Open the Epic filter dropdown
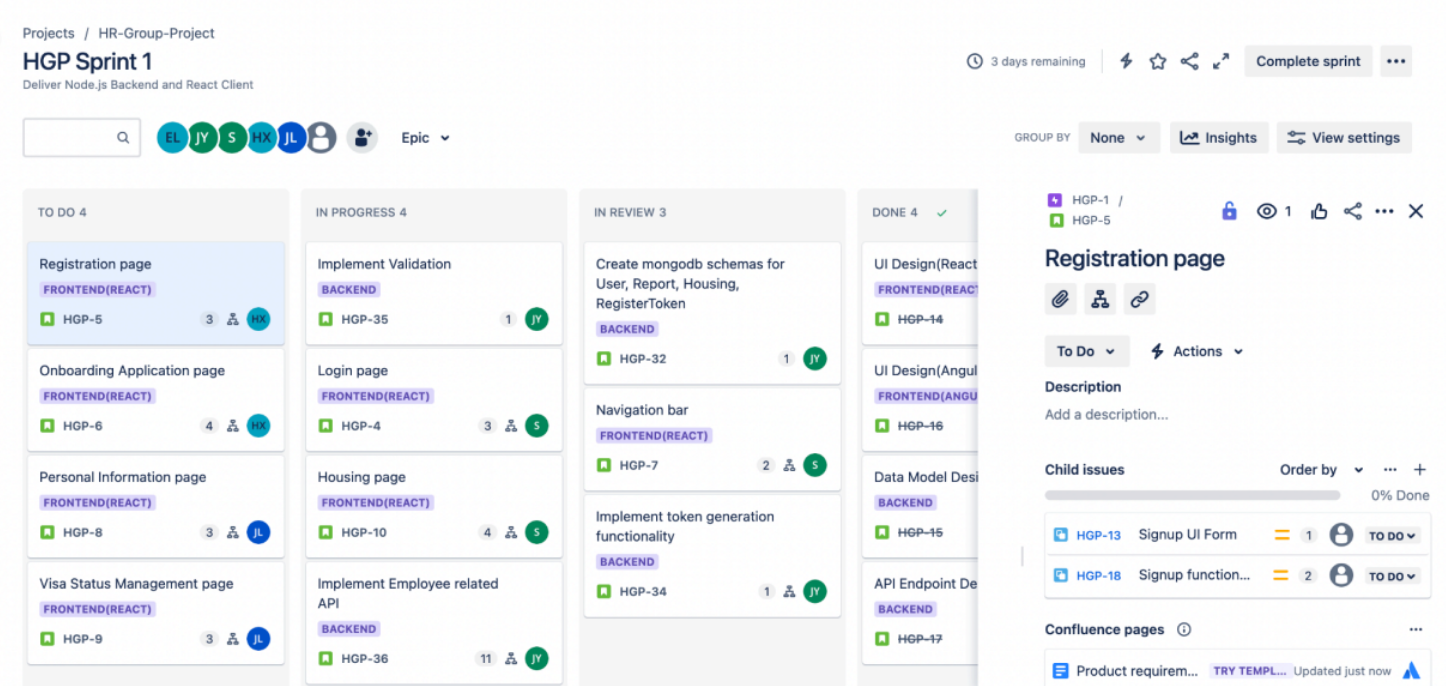This screenshot has height=686, width=1446. point(425,138)
